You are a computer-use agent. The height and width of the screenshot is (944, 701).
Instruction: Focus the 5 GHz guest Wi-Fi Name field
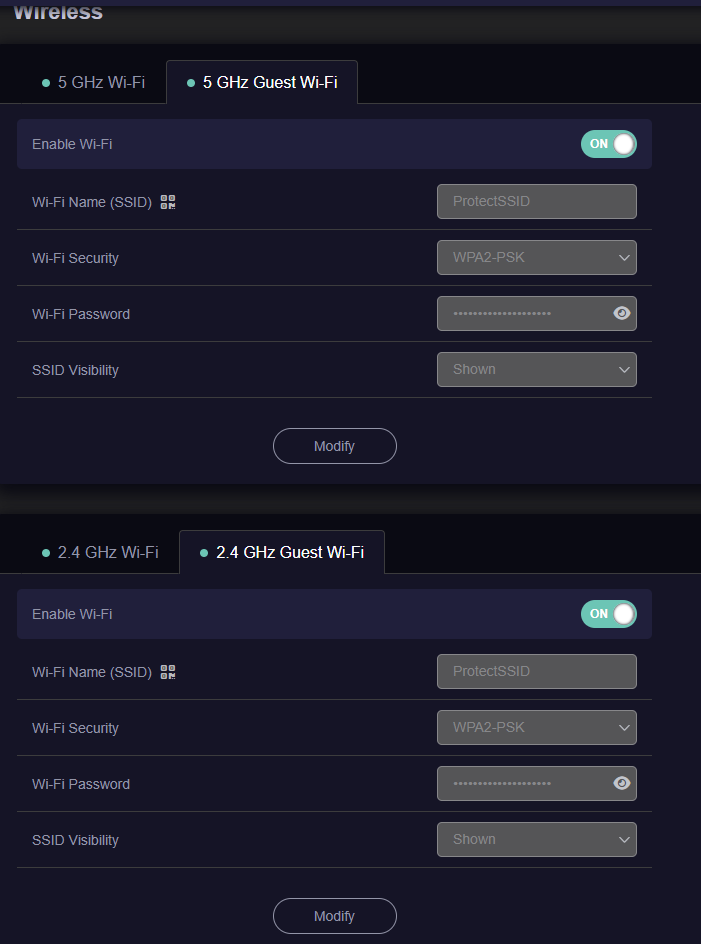pos(537,201)
